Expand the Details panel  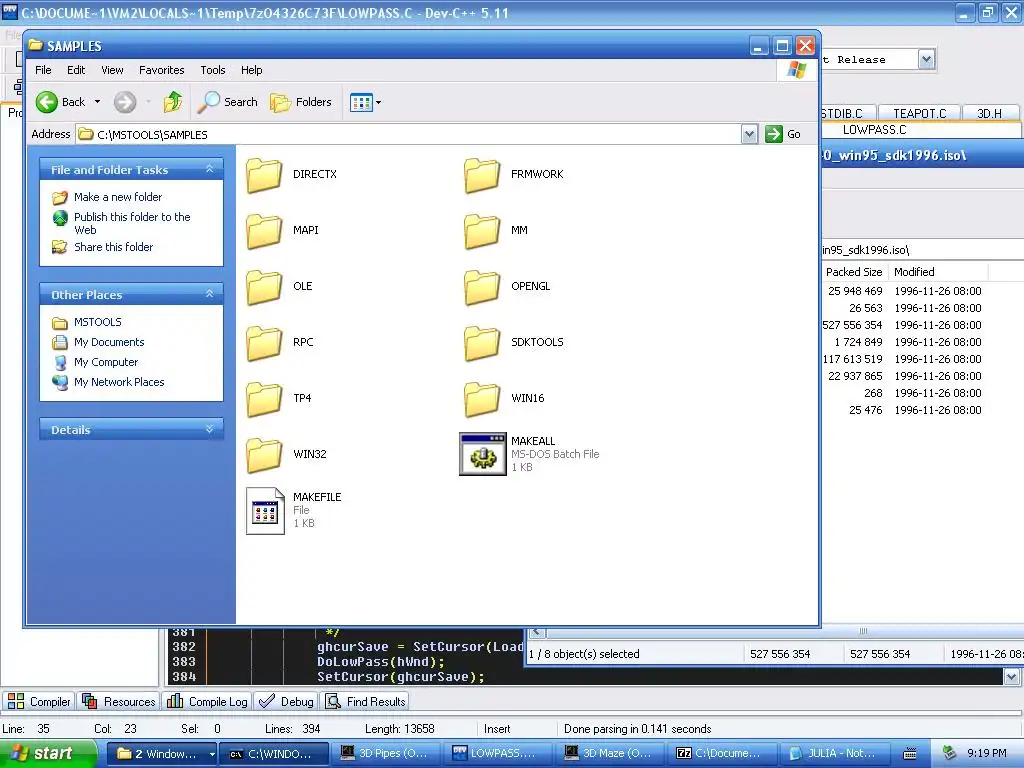click(209, 429)
